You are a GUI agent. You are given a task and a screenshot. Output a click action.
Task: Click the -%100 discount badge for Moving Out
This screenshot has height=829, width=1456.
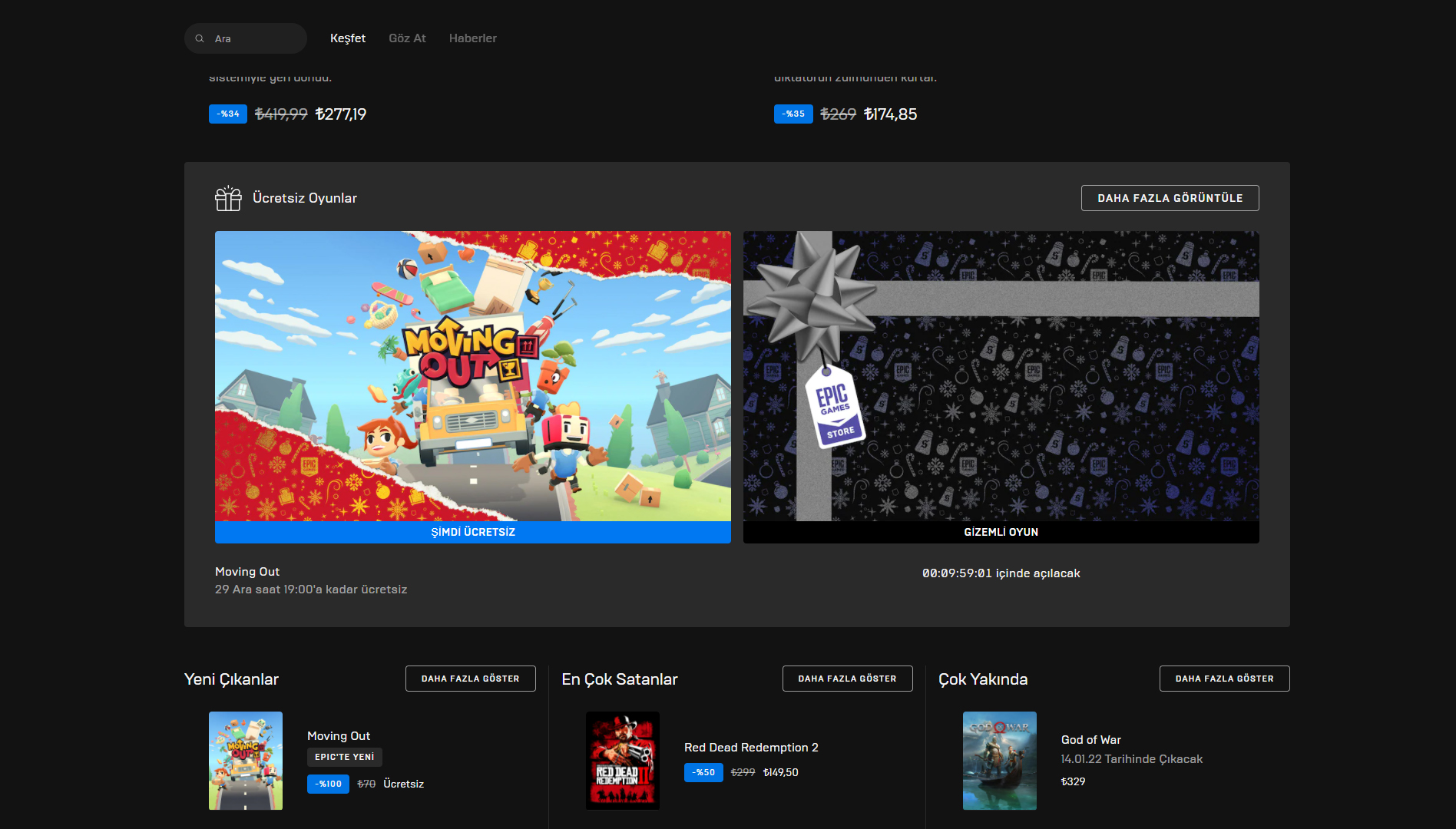point(328,784)
